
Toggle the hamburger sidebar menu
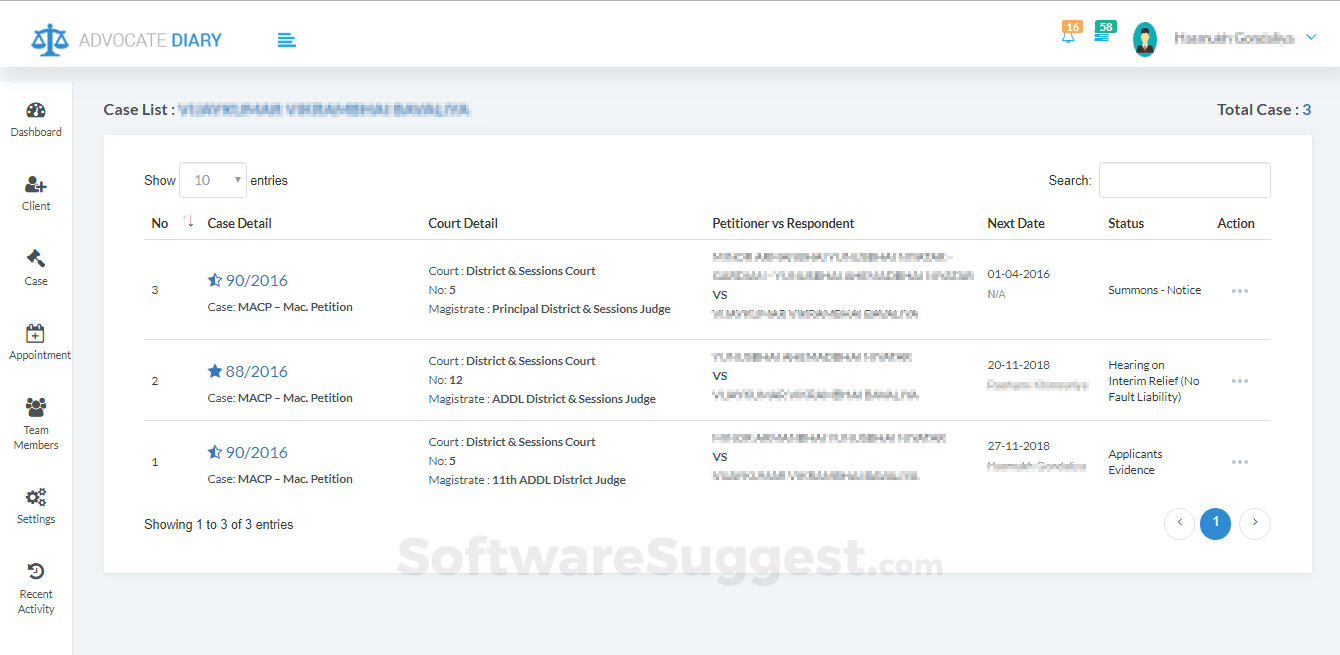287,40
